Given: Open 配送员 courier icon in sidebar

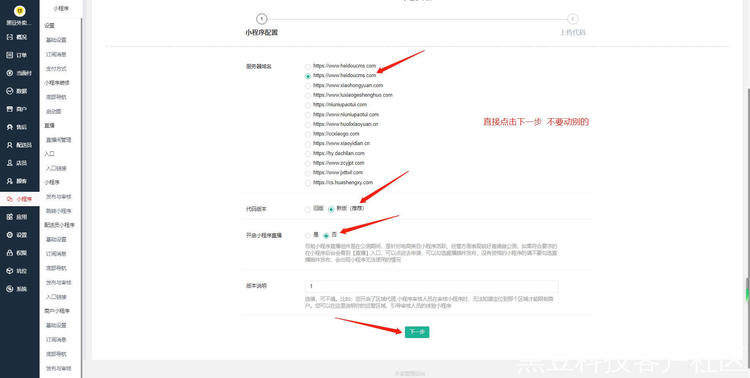Looking at the screenshot, I should [10, 145].
